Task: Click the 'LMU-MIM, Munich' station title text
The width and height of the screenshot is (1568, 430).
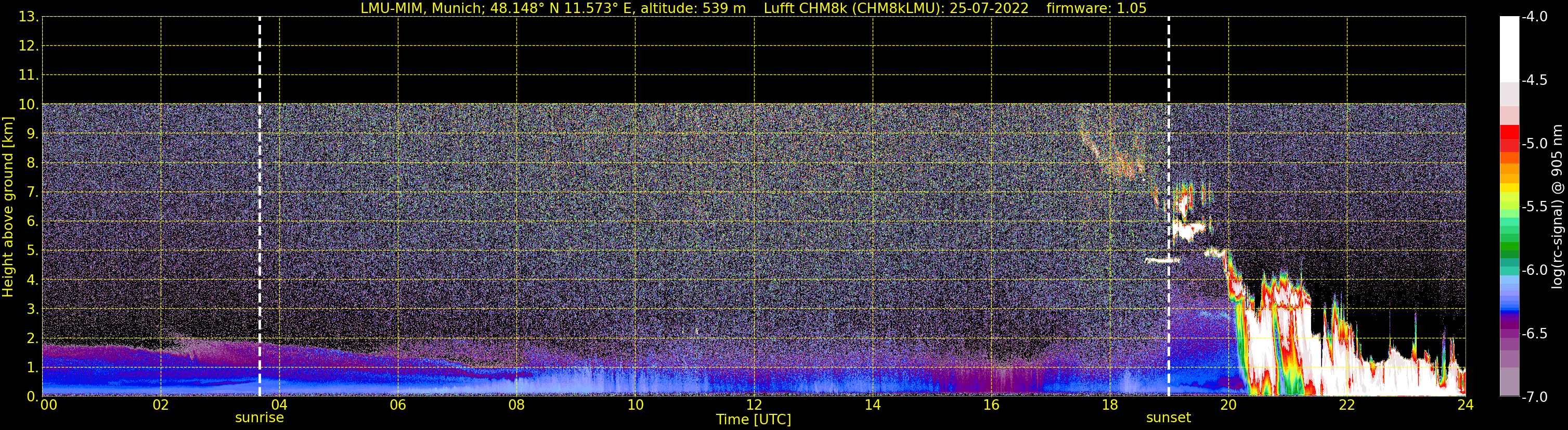Action: point(421,8)
